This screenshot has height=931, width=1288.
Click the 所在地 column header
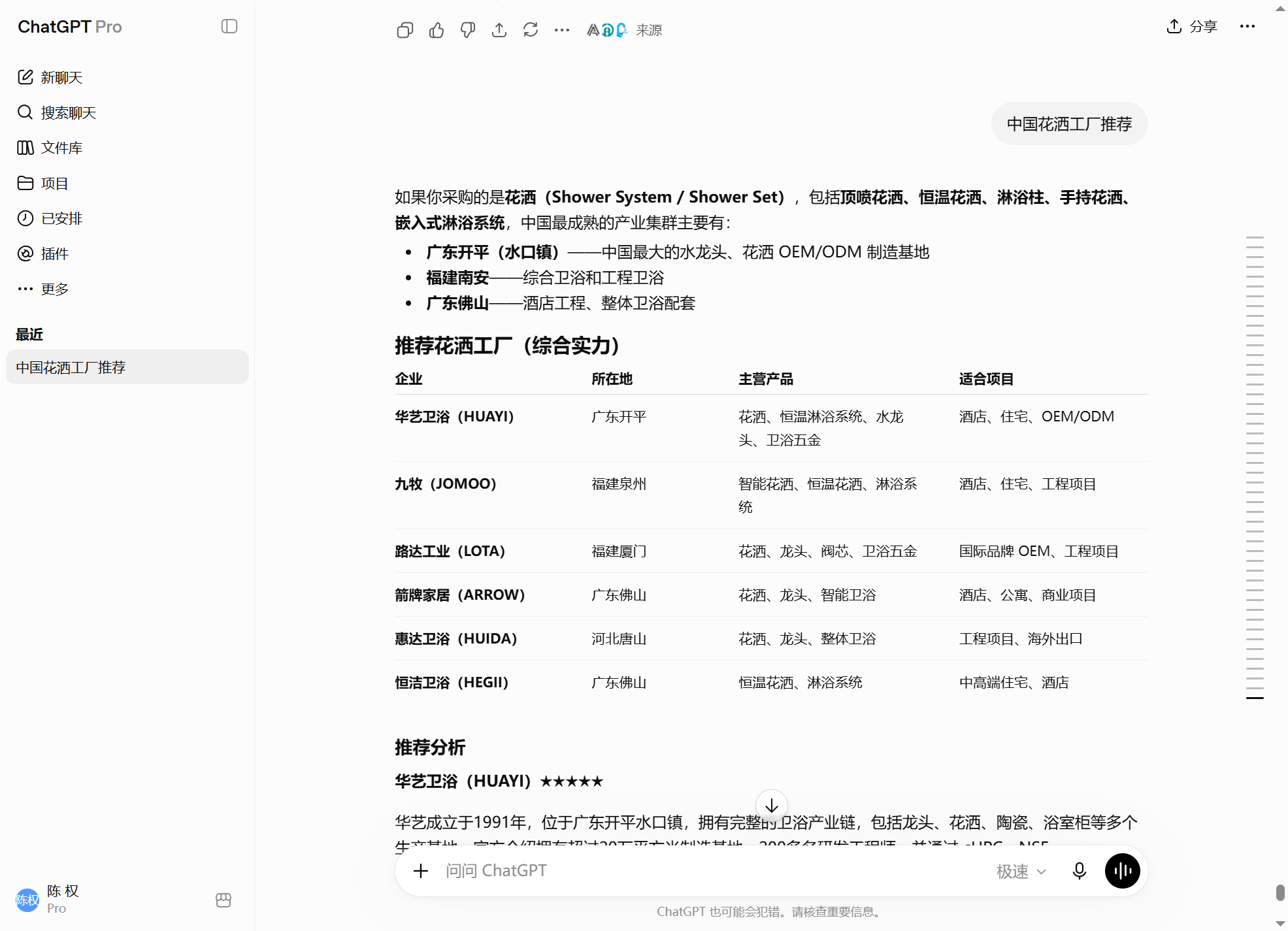point(612,379)
